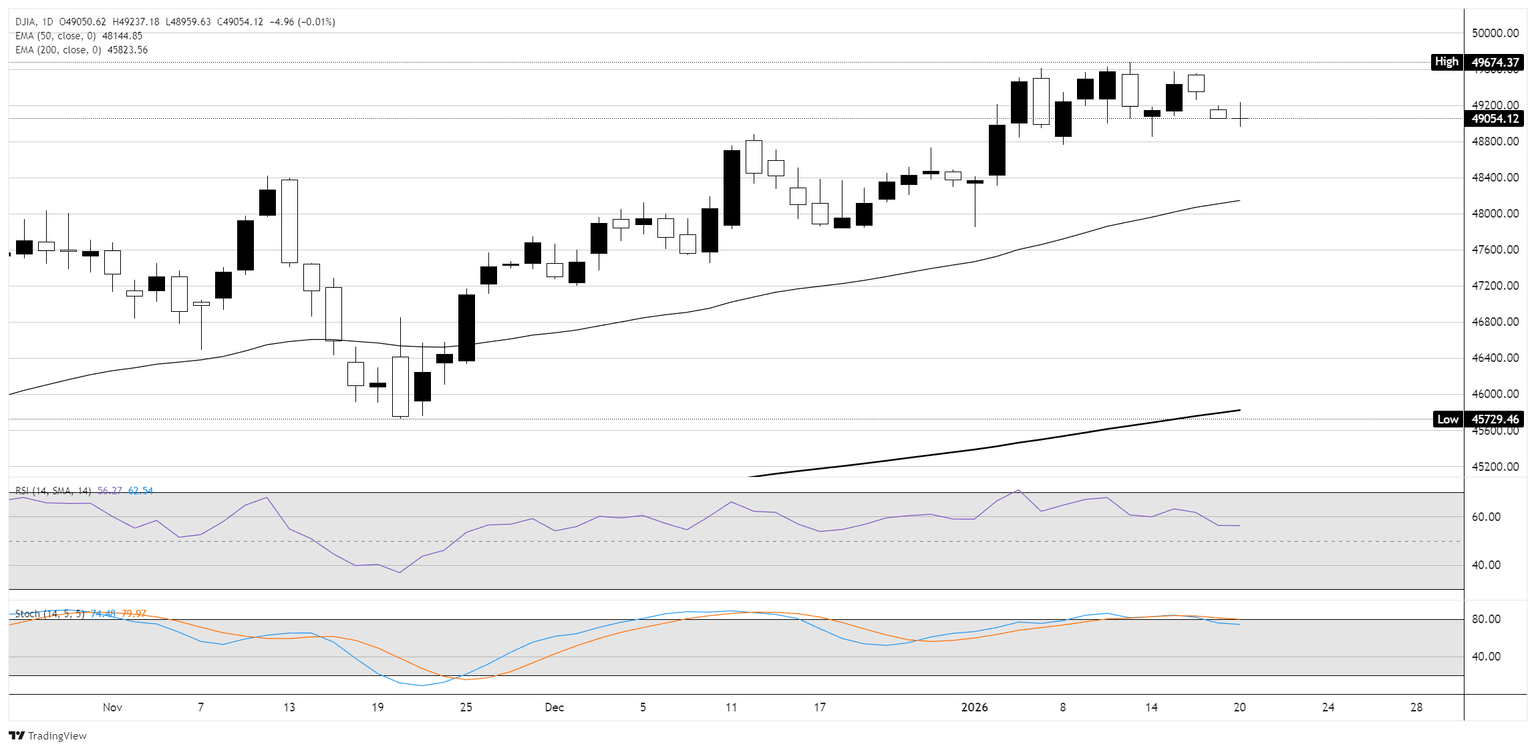This screenshot has width=1536, height=750.
Task: Click the 2026 marker on time axis
Action: [x=974, y=708]
